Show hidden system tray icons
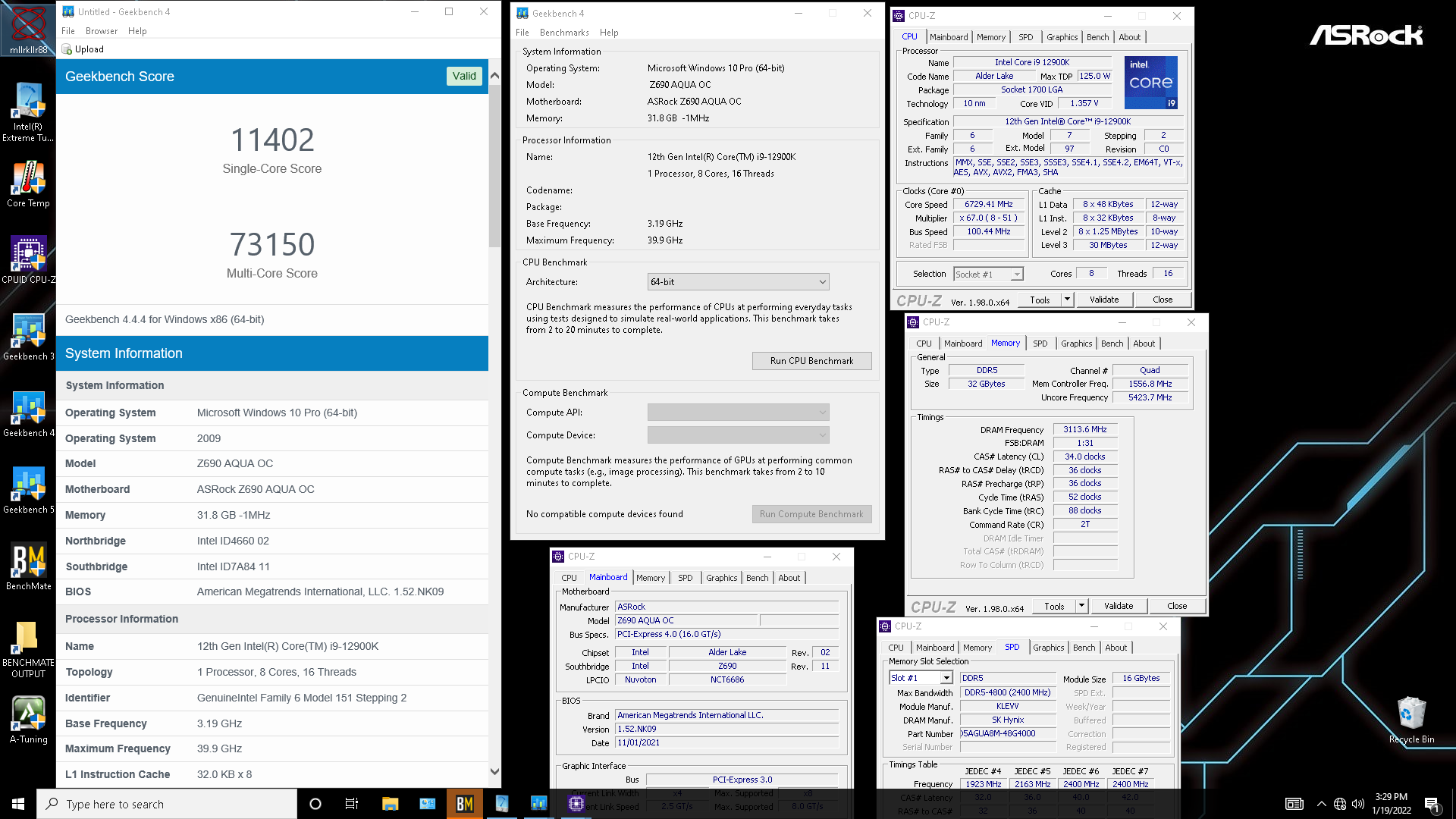The width and height of the screenshot is (1456, 819). click(x=1322, y=804)
